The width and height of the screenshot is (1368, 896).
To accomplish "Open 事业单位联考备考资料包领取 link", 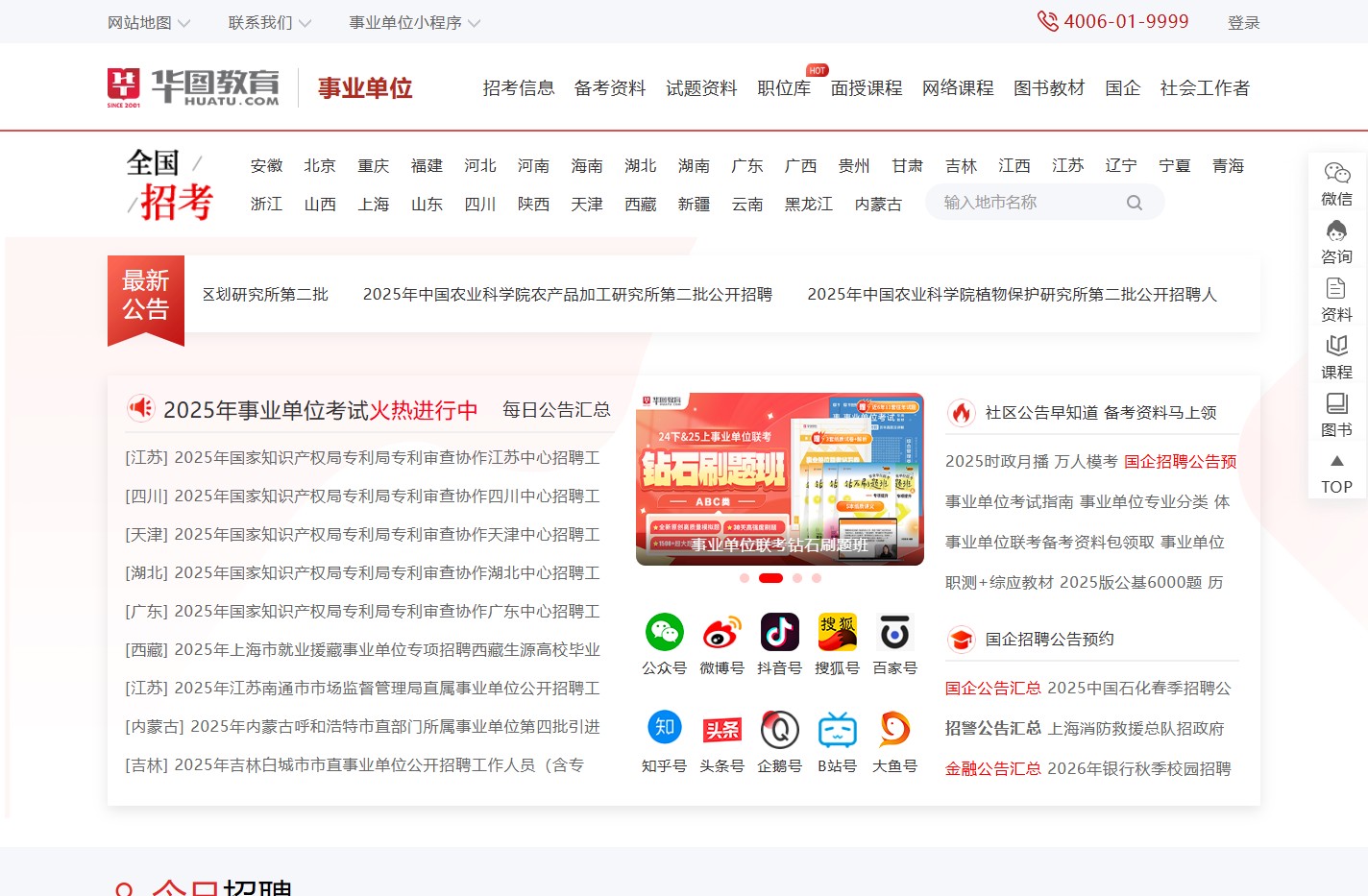I will [1050, 542].
